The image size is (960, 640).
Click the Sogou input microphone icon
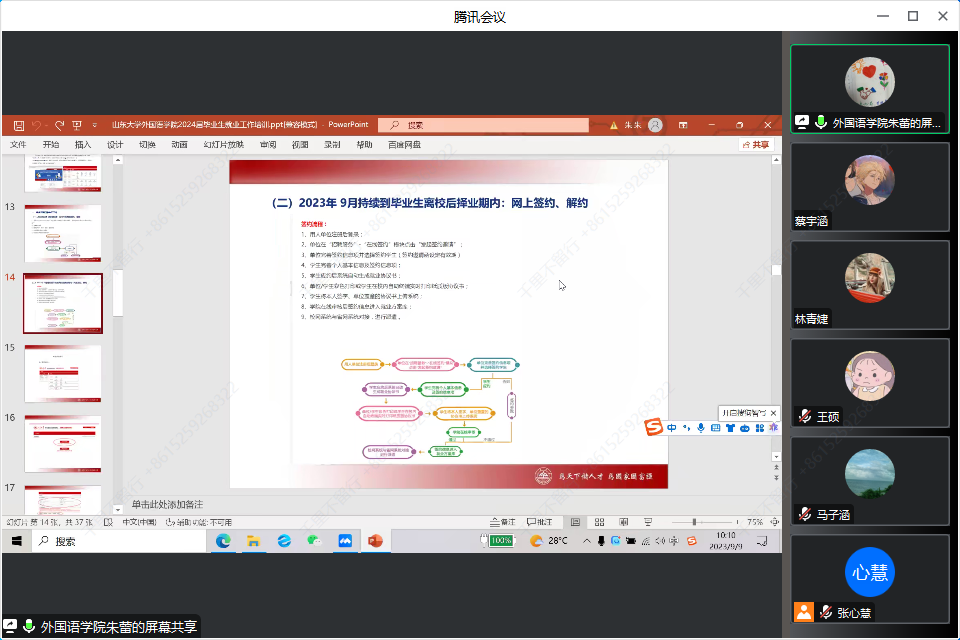pyautogui.click(x=701, y=428)
